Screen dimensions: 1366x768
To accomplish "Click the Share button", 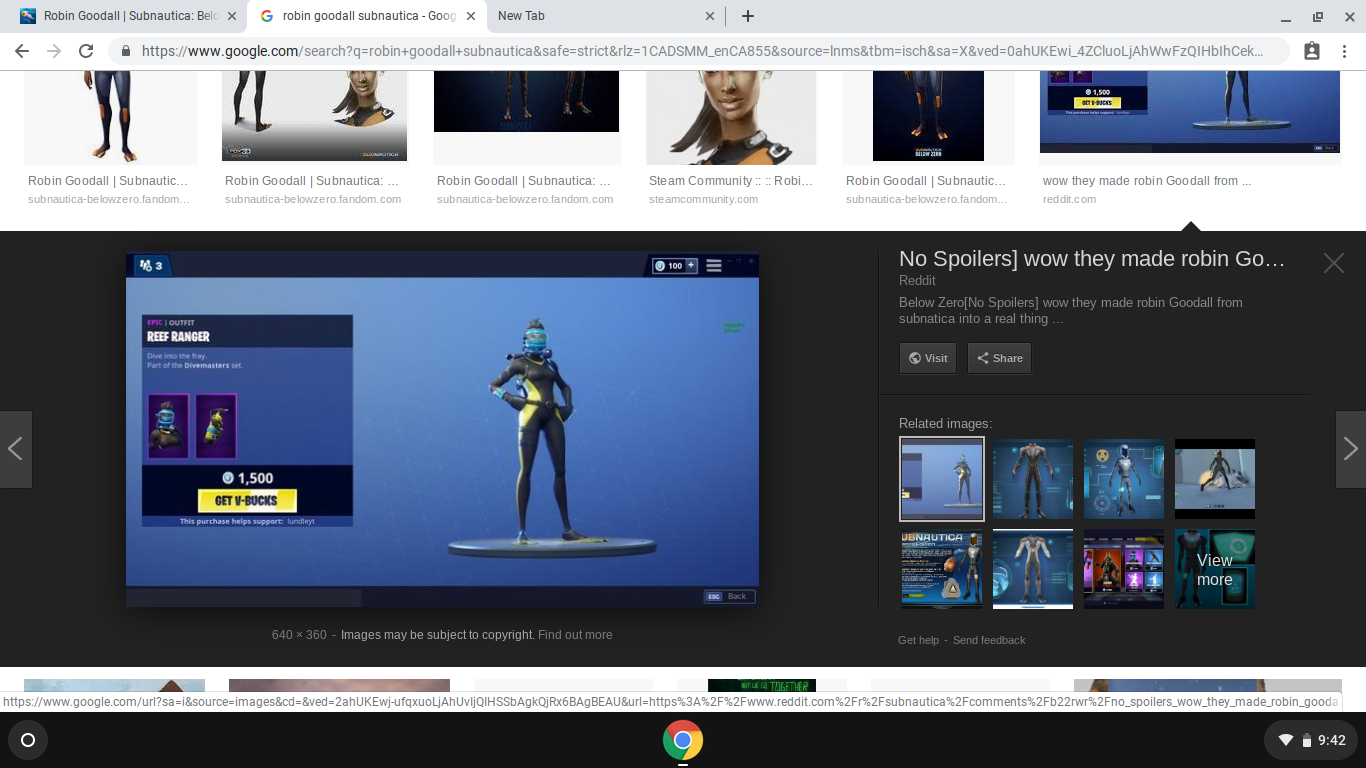I will 999,358.
